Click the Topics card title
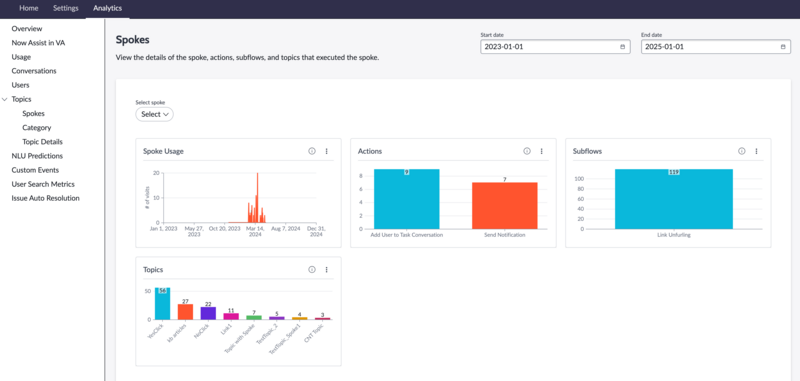800x381 pixels. point(153,269)
